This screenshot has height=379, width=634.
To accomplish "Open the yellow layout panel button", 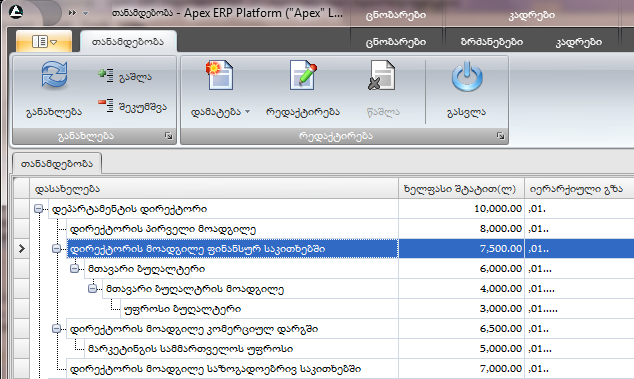I will pyautogui.click(x=44, y=41).
